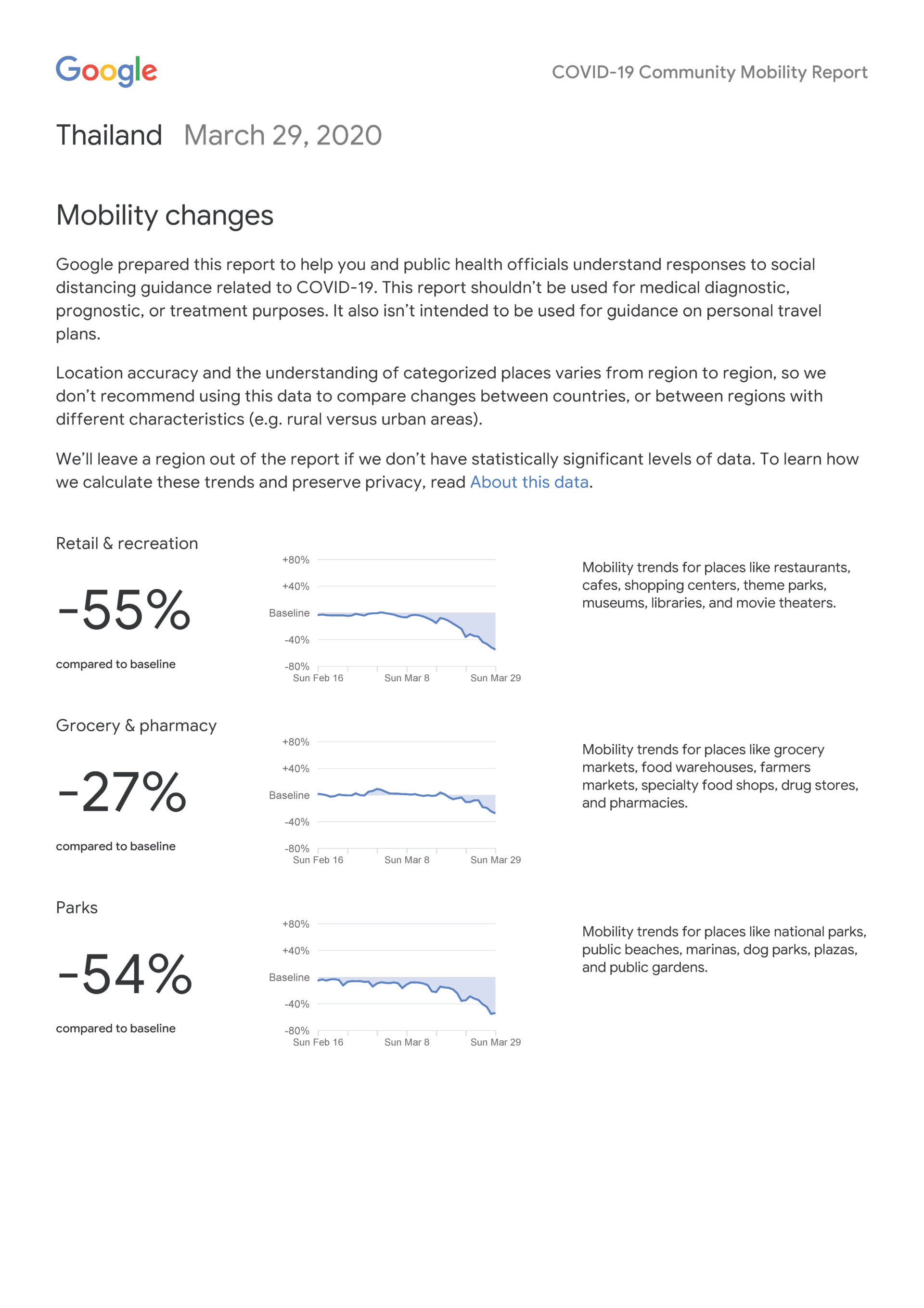Select the Grocery & pharmacy heading
Viewport: 924px width, 1308px height.
136,726
